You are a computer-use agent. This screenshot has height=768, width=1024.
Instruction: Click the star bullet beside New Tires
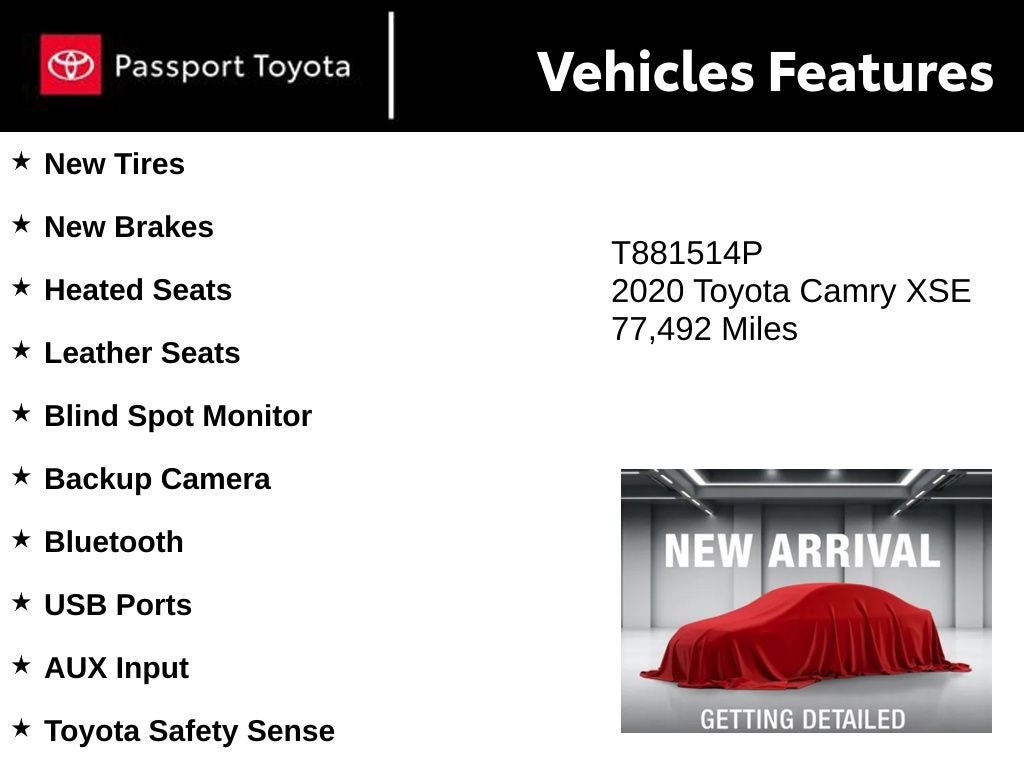pos(21,161)
